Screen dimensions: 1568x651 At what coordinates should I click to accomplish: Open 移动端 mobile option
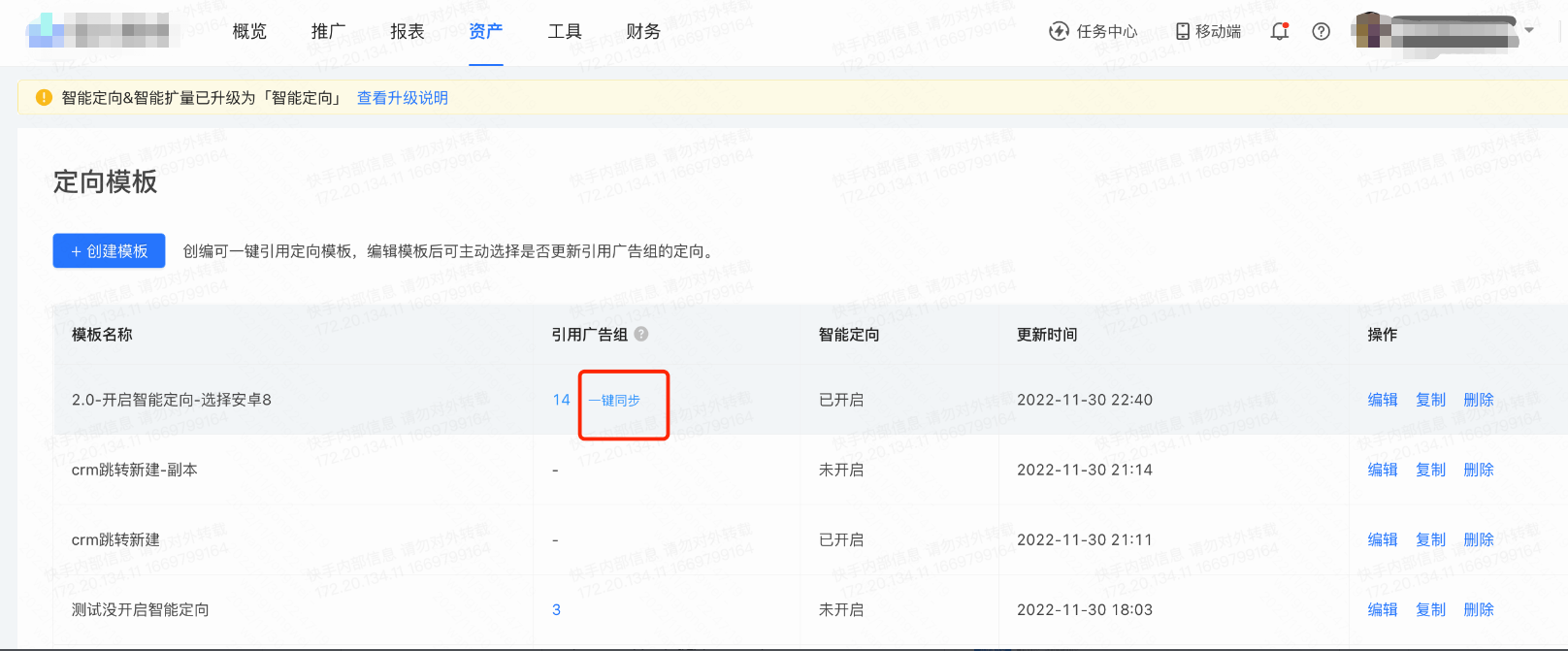coord(1208,31)
